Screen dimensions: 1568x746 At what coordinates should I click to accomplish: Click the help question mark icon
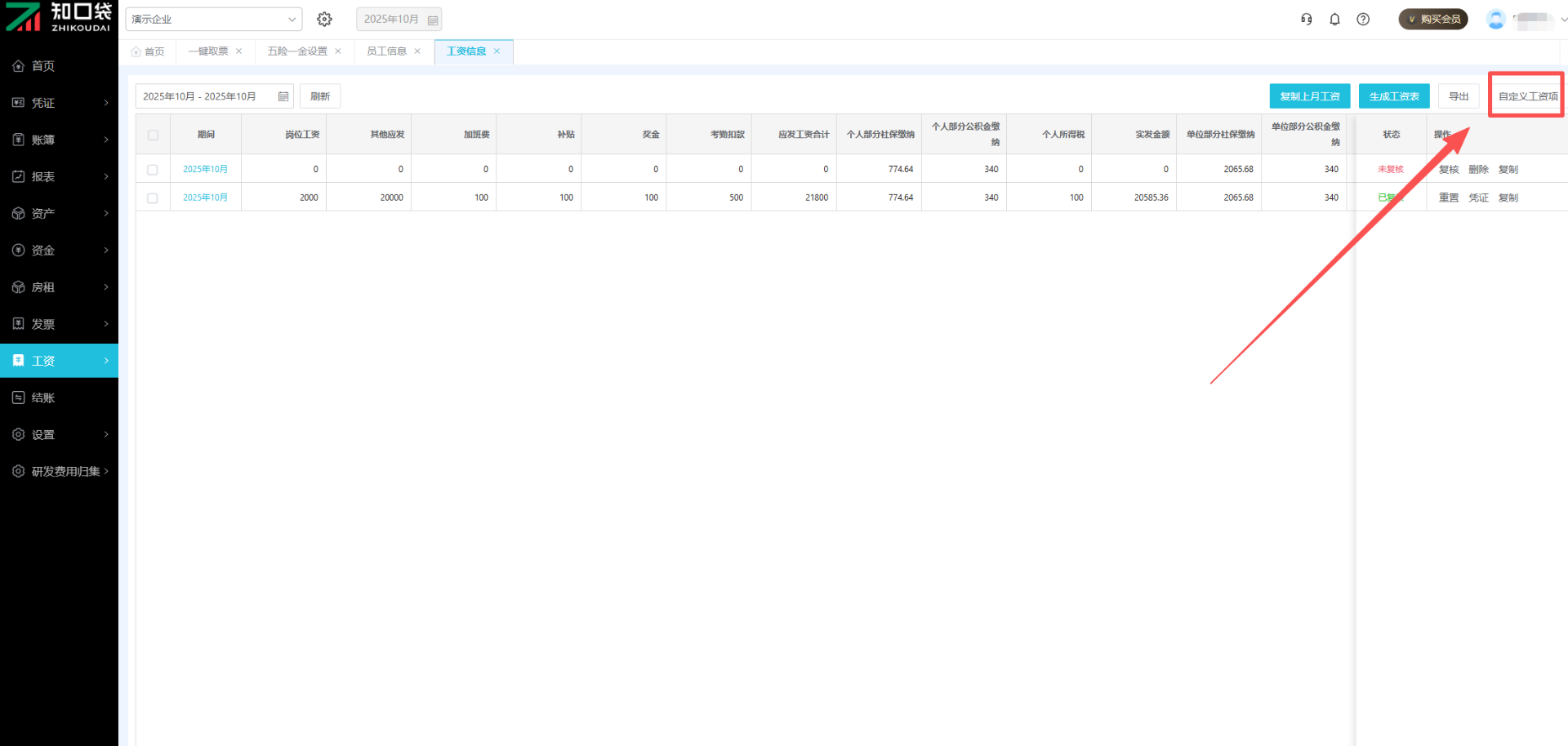click(x=1363, y=19)
